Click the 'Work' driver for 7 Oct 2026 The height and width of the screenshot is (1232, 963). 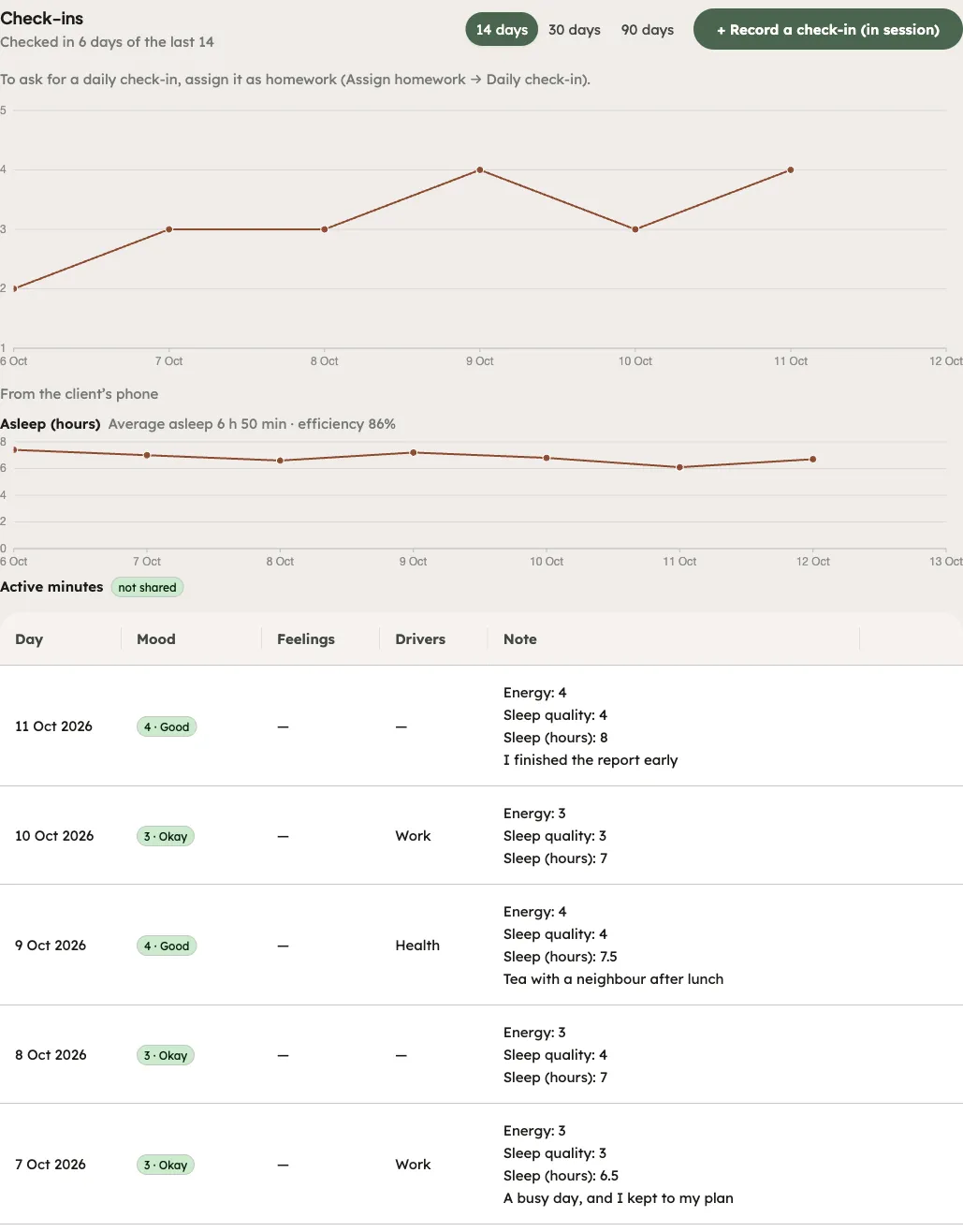(413, 1165)
